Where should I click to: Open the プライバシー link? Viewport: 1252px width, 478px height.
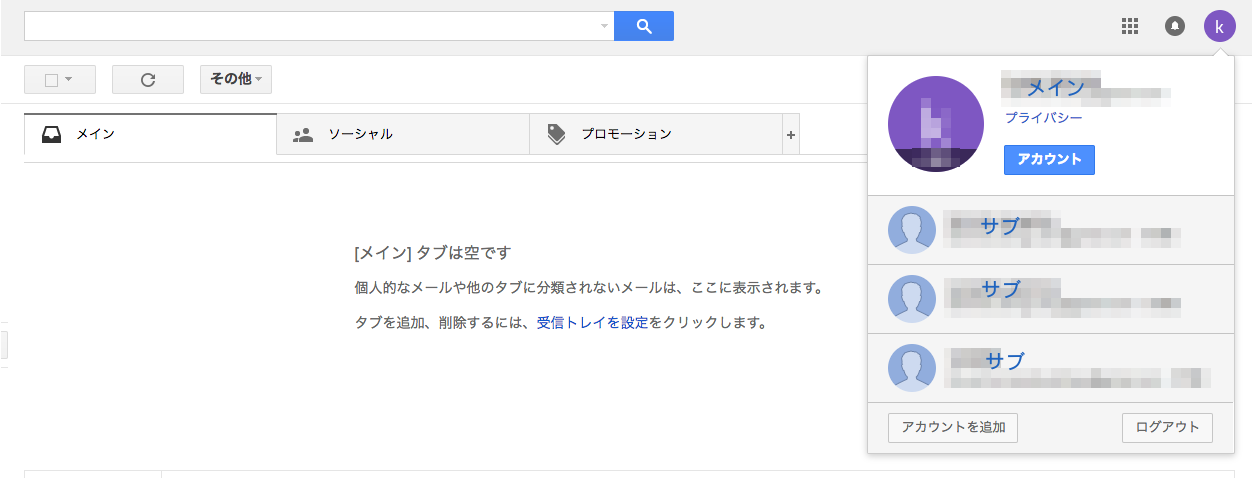pyautogui.click(x=1043, y=118)
